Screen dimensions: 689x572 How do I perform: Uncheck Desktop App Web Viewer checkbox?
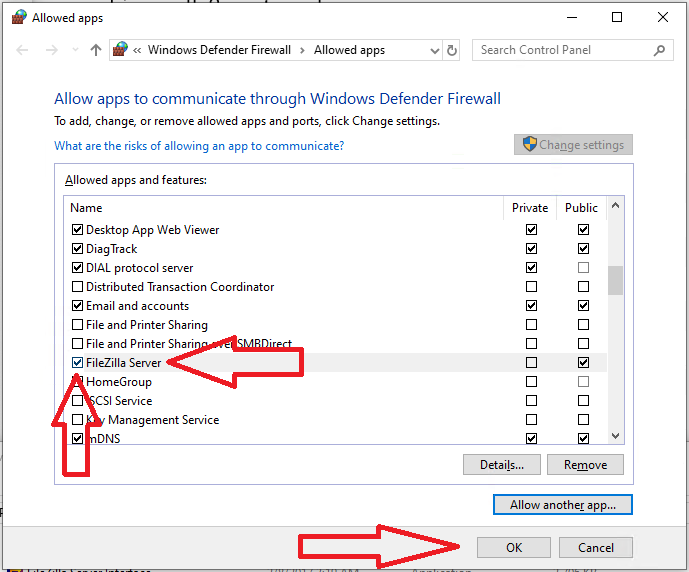[77, 229]
